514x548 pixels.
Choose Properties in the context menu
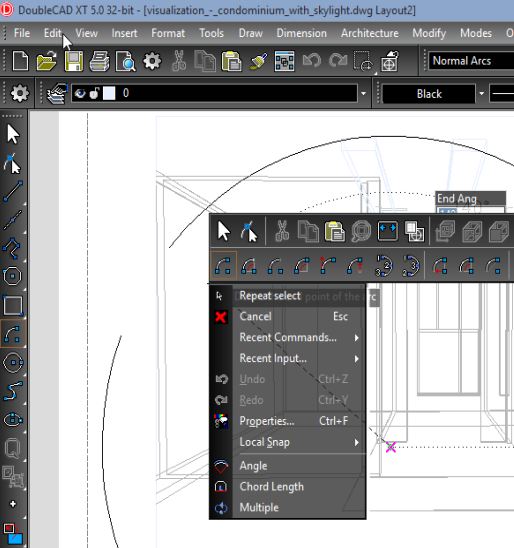pos(288,421)
